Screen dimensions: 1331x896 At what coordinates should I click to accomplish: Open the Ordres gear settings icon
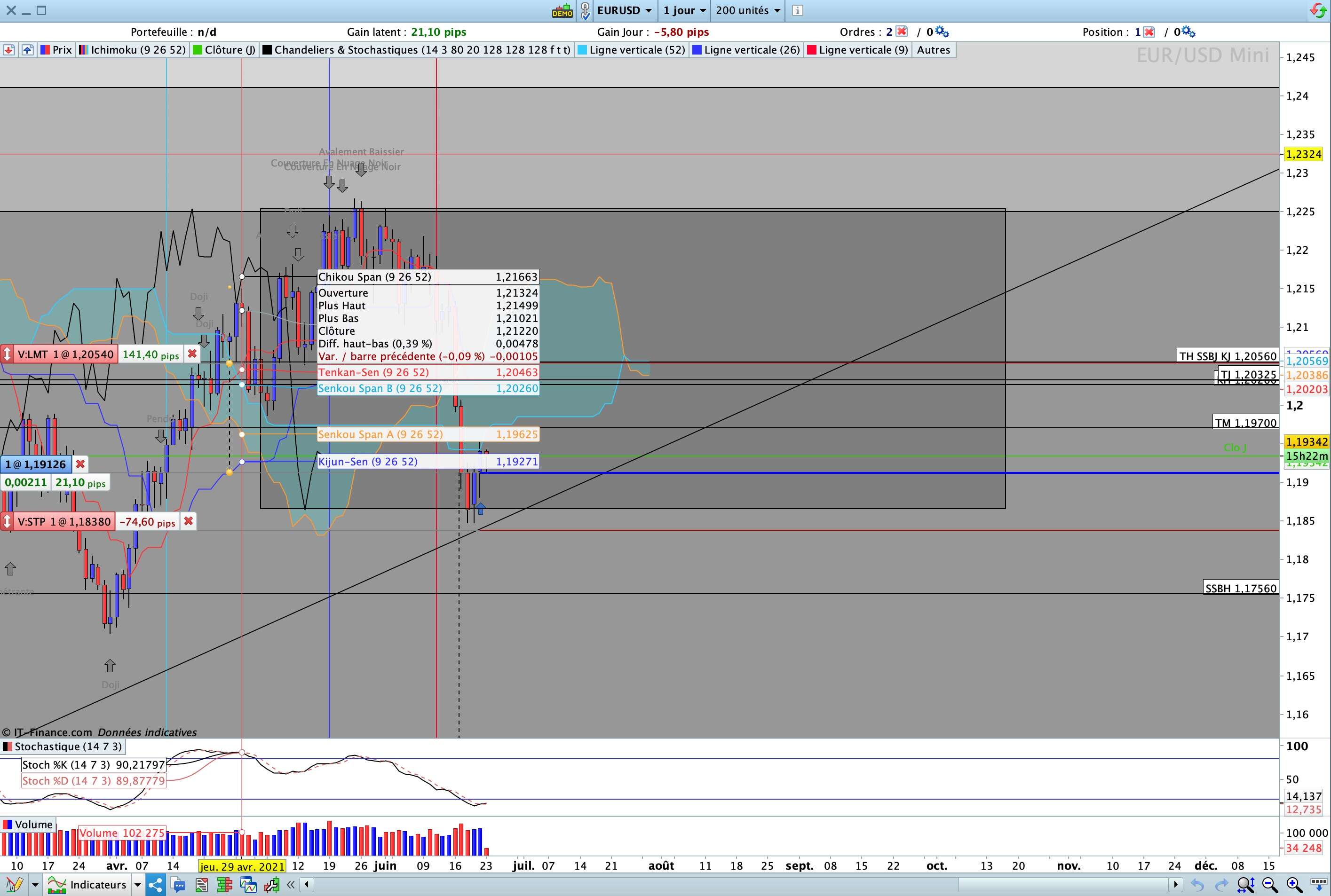[x=942, y=32]
